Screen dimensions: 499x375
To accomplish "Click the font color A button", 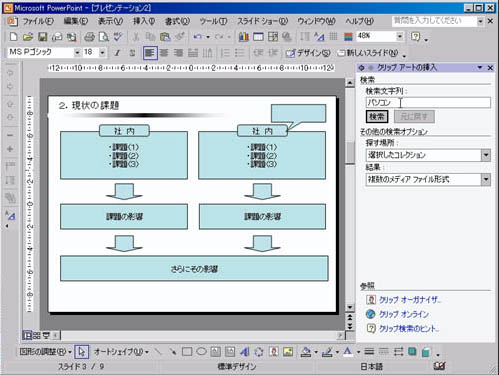I will 347,351.
